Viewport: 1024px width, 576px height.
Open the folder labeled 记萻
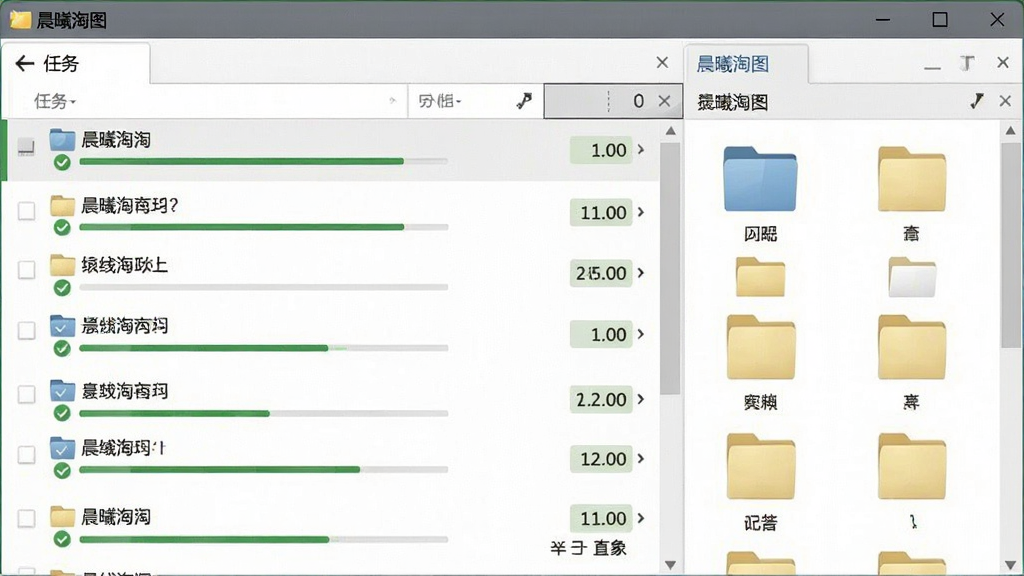point(761,466)
